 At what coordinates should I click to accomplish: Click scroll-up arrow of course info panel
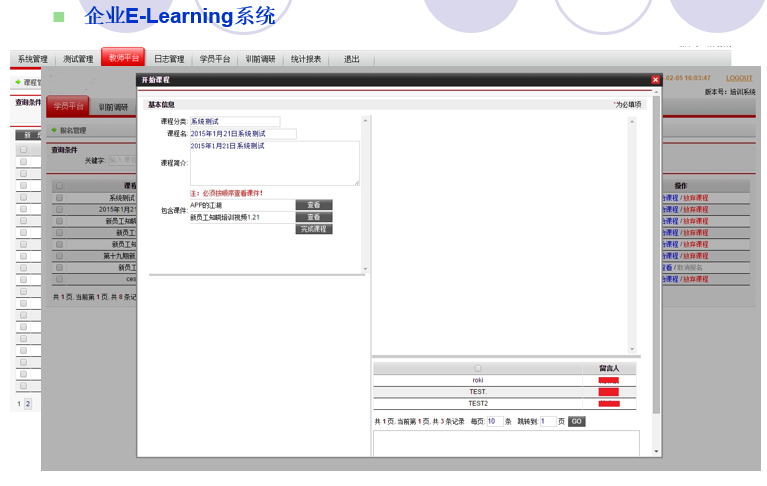point(365,121)
